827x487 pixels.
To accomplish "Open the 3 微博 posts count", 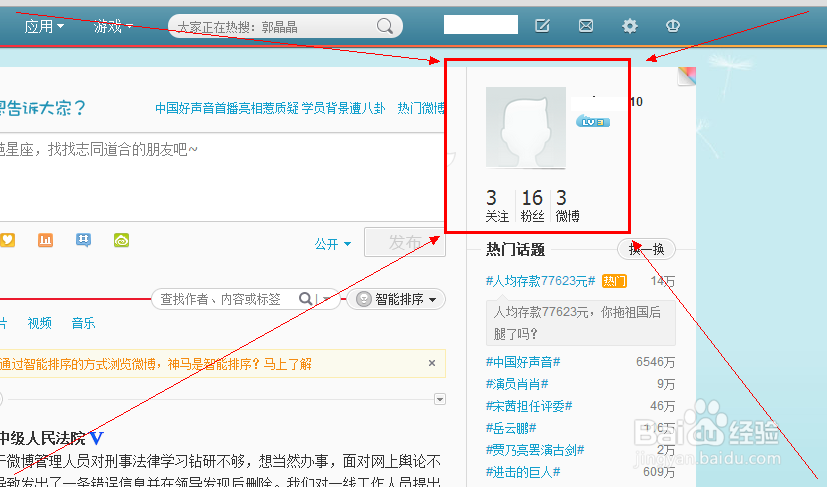I will point(568,206).
